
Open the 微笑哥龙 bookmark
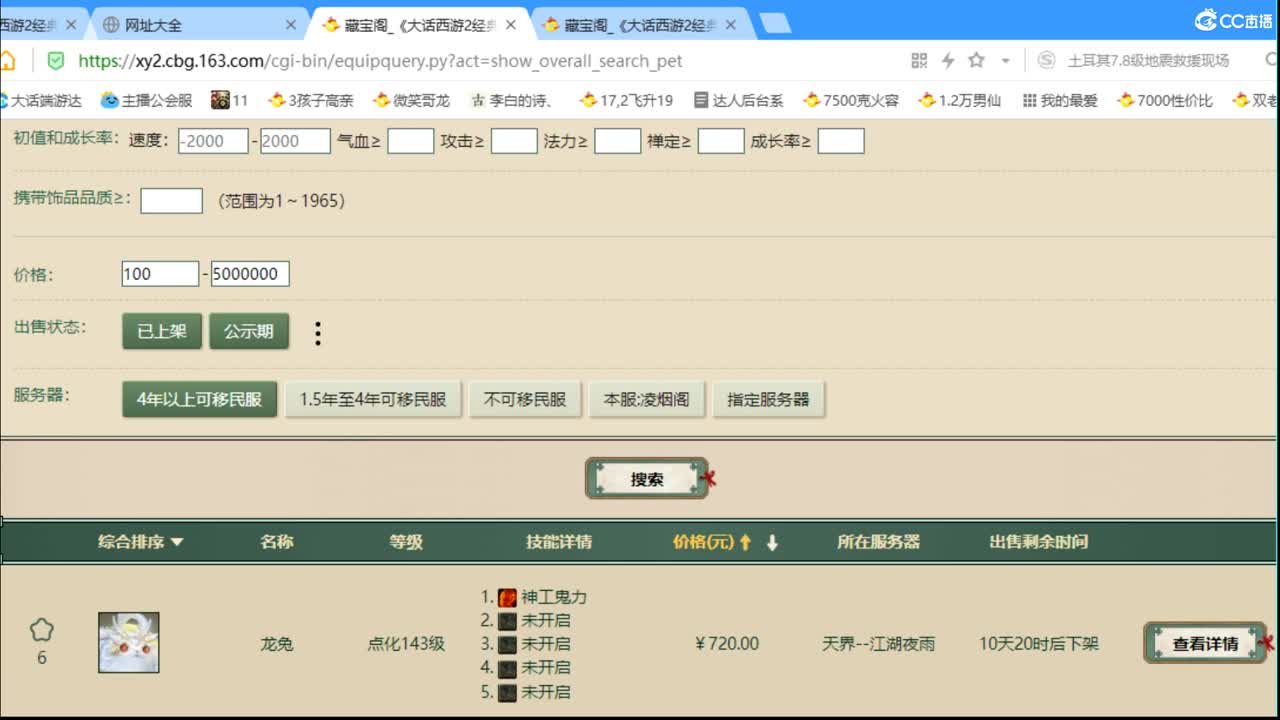pyautogui.click(x=412, y=100)
